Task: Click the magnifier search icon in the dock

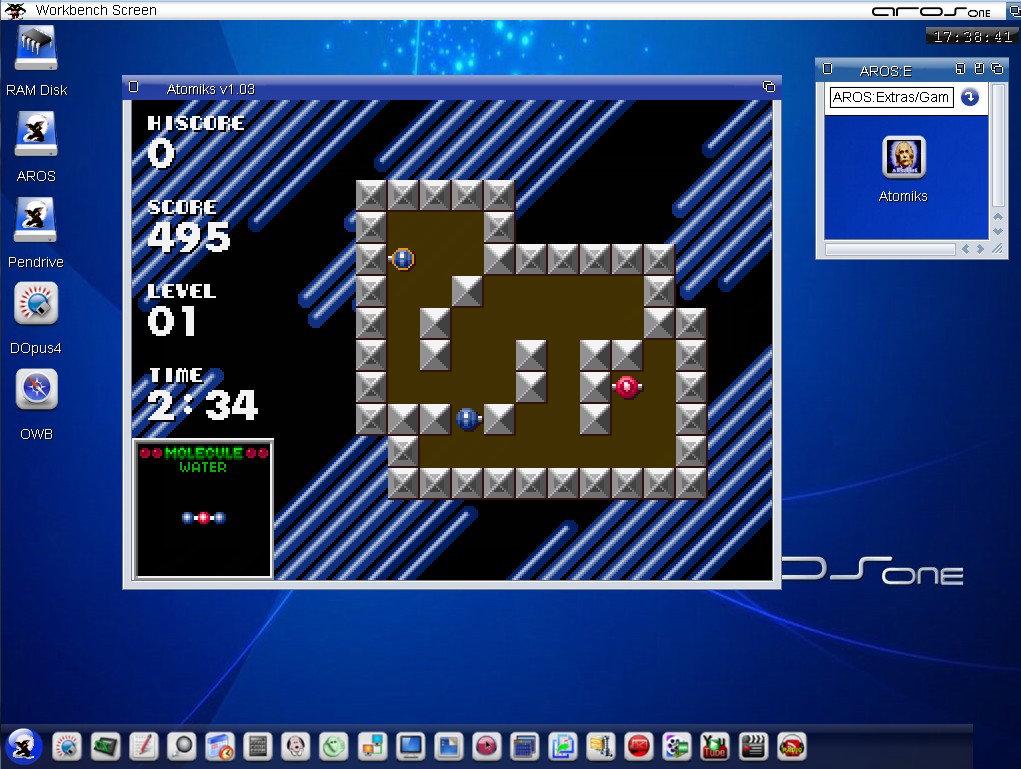Action: 182,746
